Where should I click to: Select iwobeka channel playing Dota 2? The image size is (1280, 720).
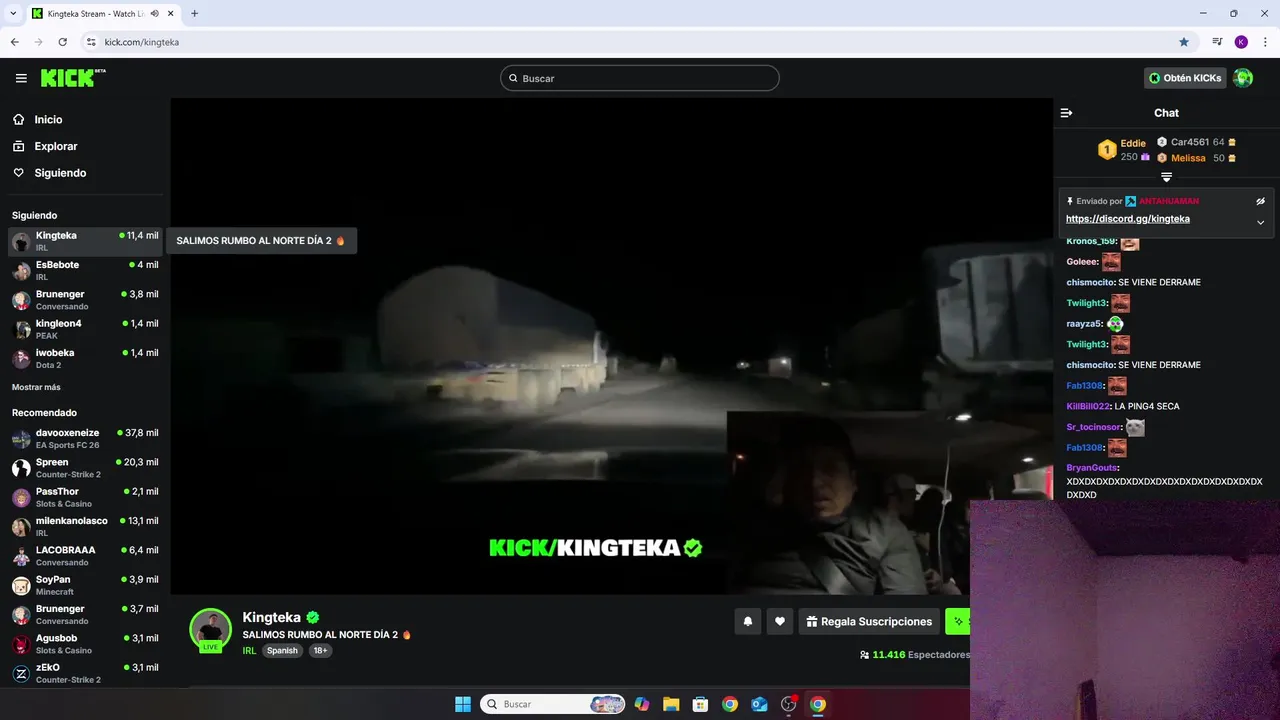(x=85, y=358)
